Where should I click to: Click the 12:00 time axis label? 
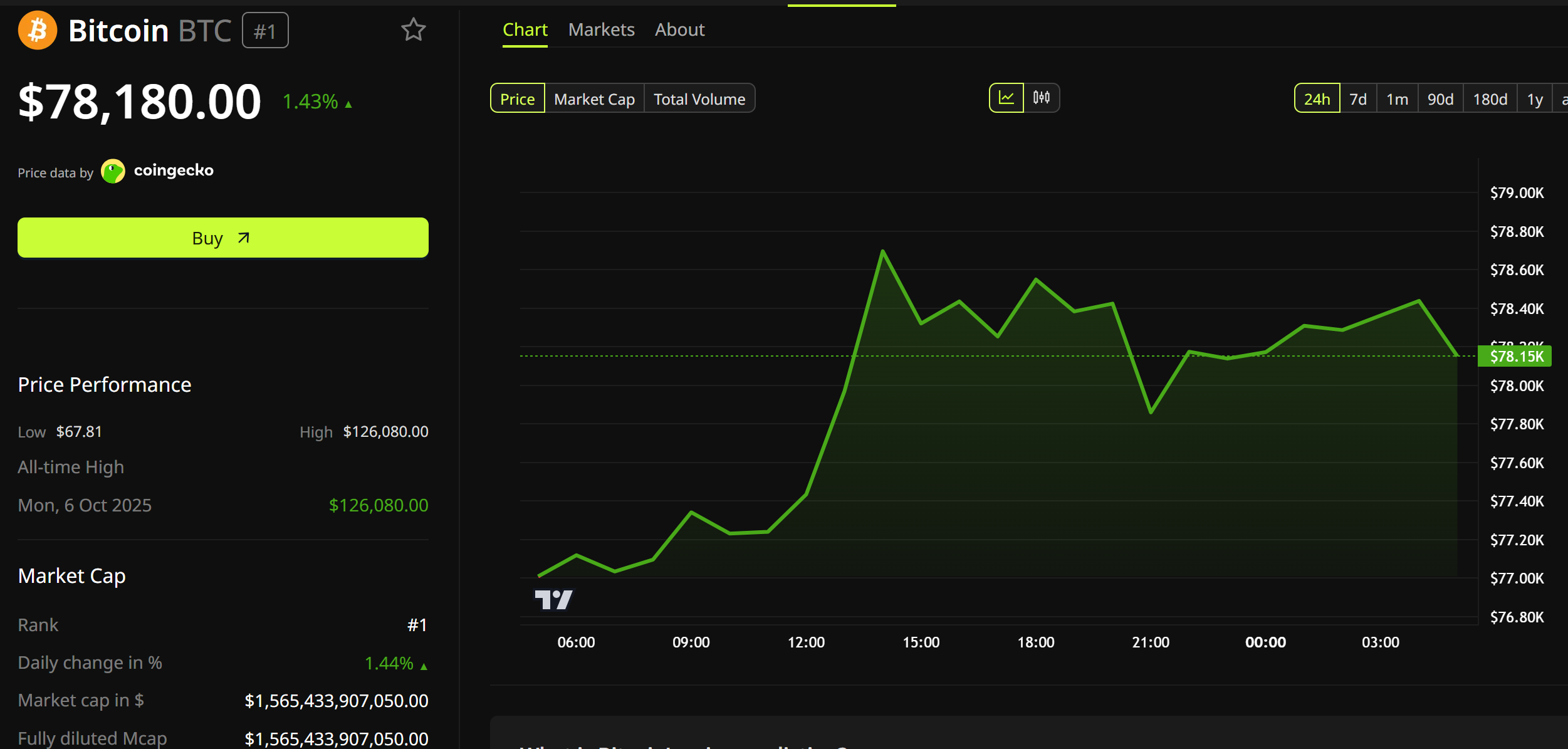click(806, 642)
